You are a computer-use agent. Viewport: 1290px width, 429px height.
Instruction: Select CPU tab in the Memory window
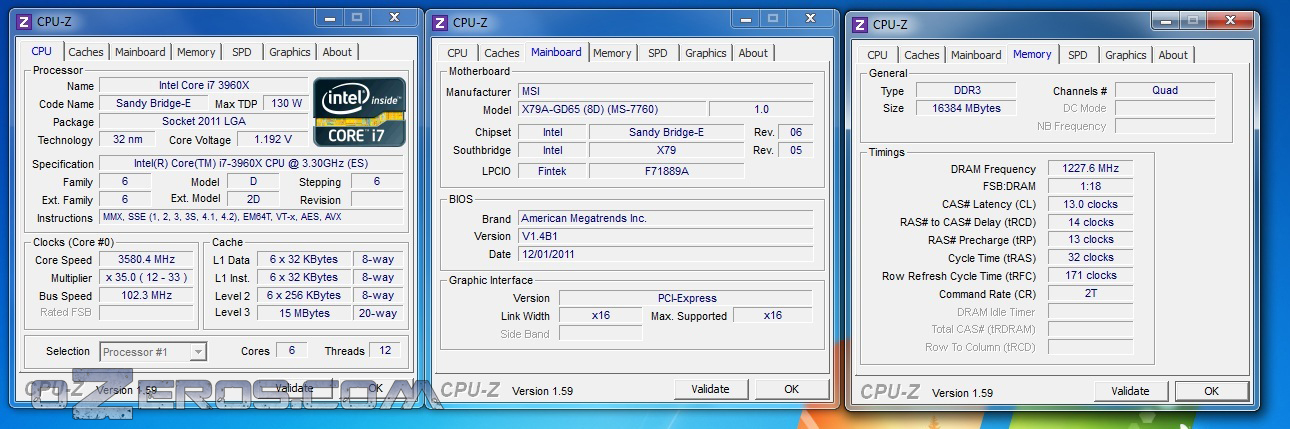(x=877, y=55)
